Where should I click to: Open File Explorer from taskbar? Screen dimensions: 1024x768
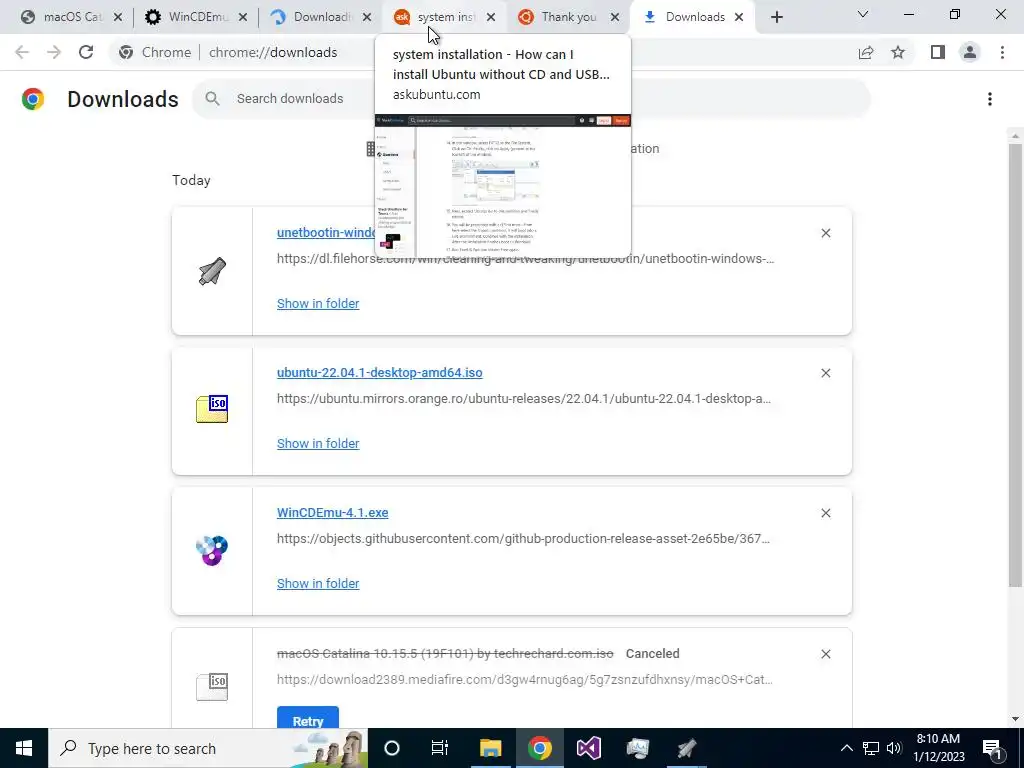(x=490, y=748)
